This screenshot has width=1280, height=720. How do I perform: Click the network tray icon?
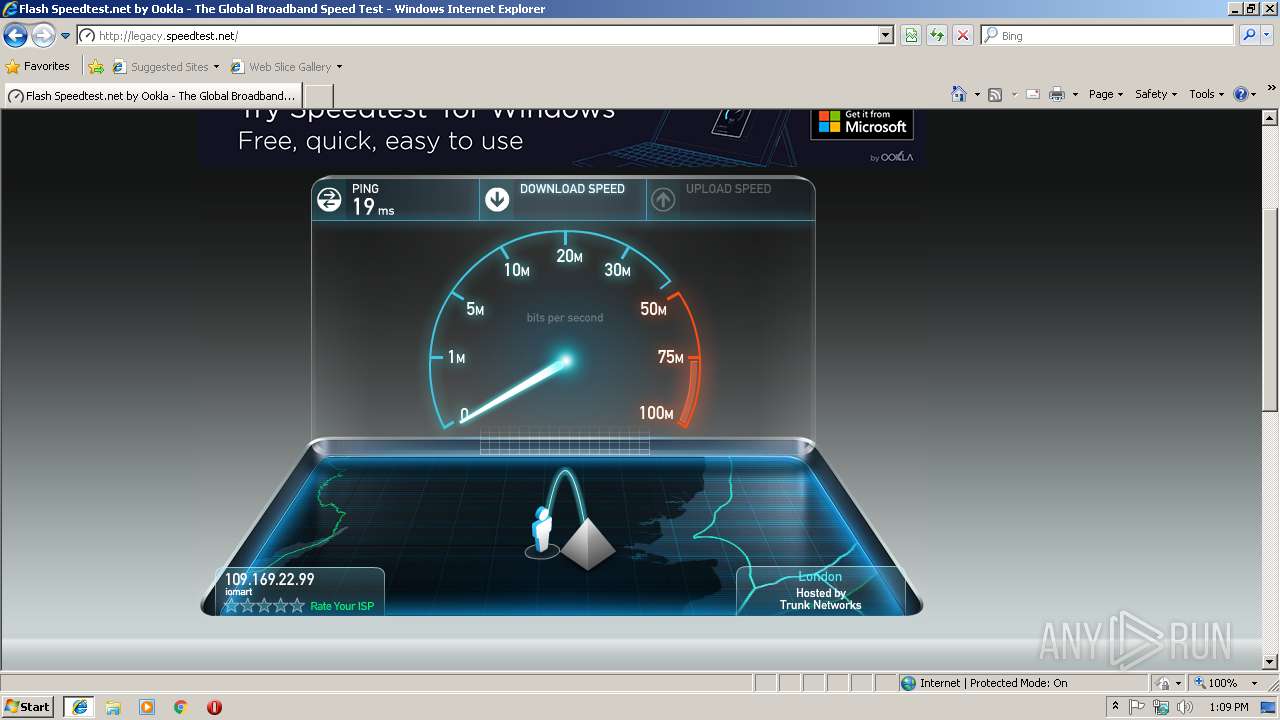coord(1161,707)
